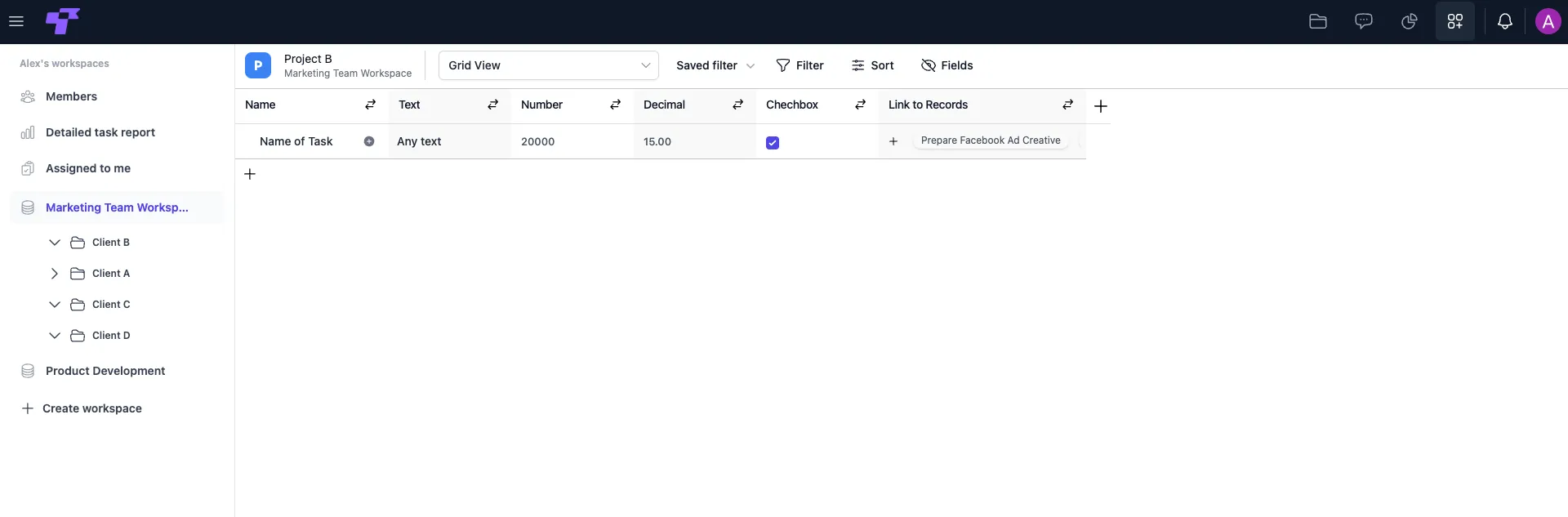The image size is (1568, 517).
Task: Open Prepare Facebook Ad Creative linked record
Action: click(x=991, y=140)
